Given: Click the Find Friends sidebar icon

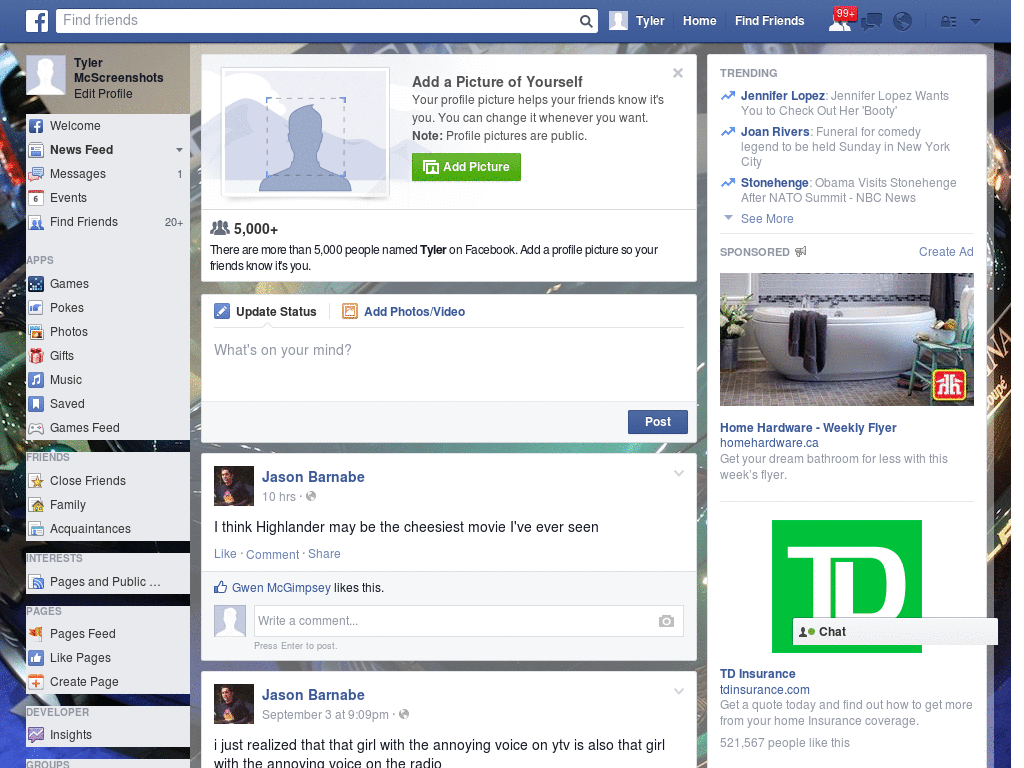Looking at the screenshot, I should point(37,222).
